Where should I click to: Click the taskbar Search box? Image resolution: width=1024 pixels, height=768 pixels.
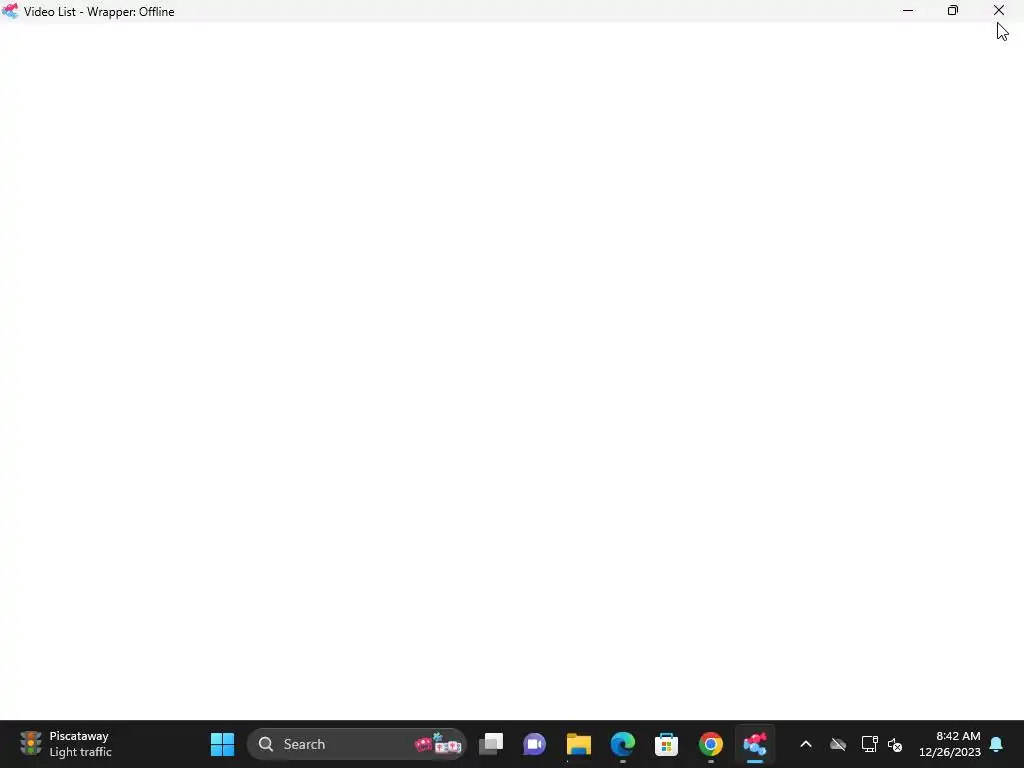tap(357, 744)
